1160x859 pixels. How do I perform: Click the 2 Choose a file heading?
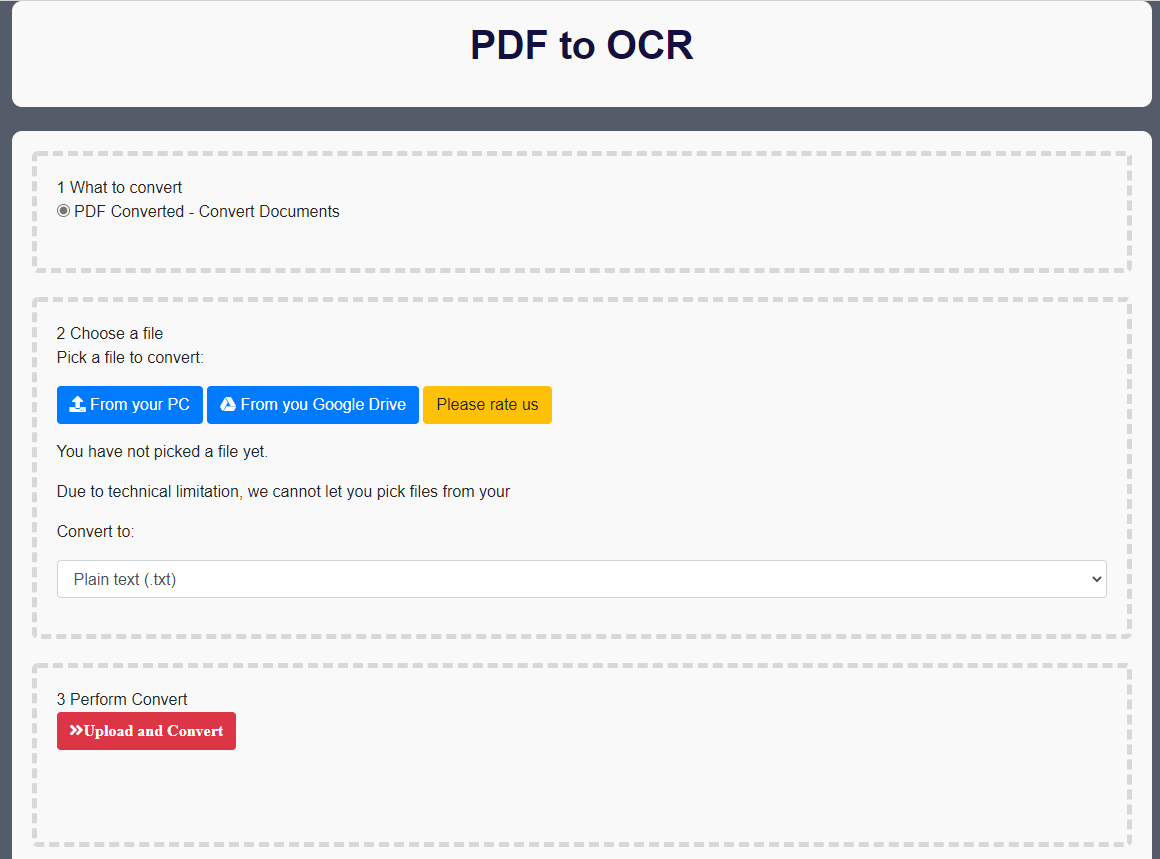pos(110,333)
